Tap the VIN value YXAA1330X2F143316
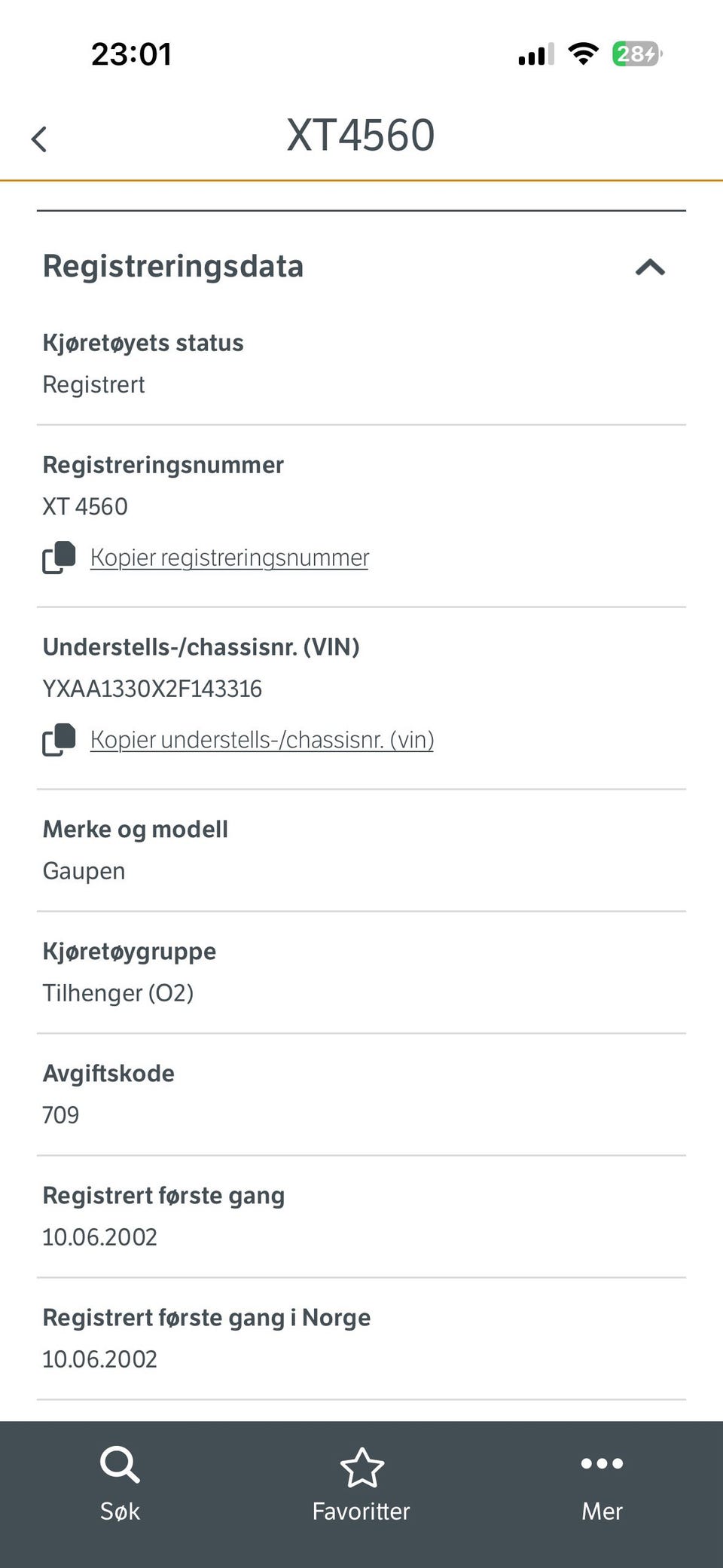Viewport: 723px width, 1568px height. click(152, 689)
